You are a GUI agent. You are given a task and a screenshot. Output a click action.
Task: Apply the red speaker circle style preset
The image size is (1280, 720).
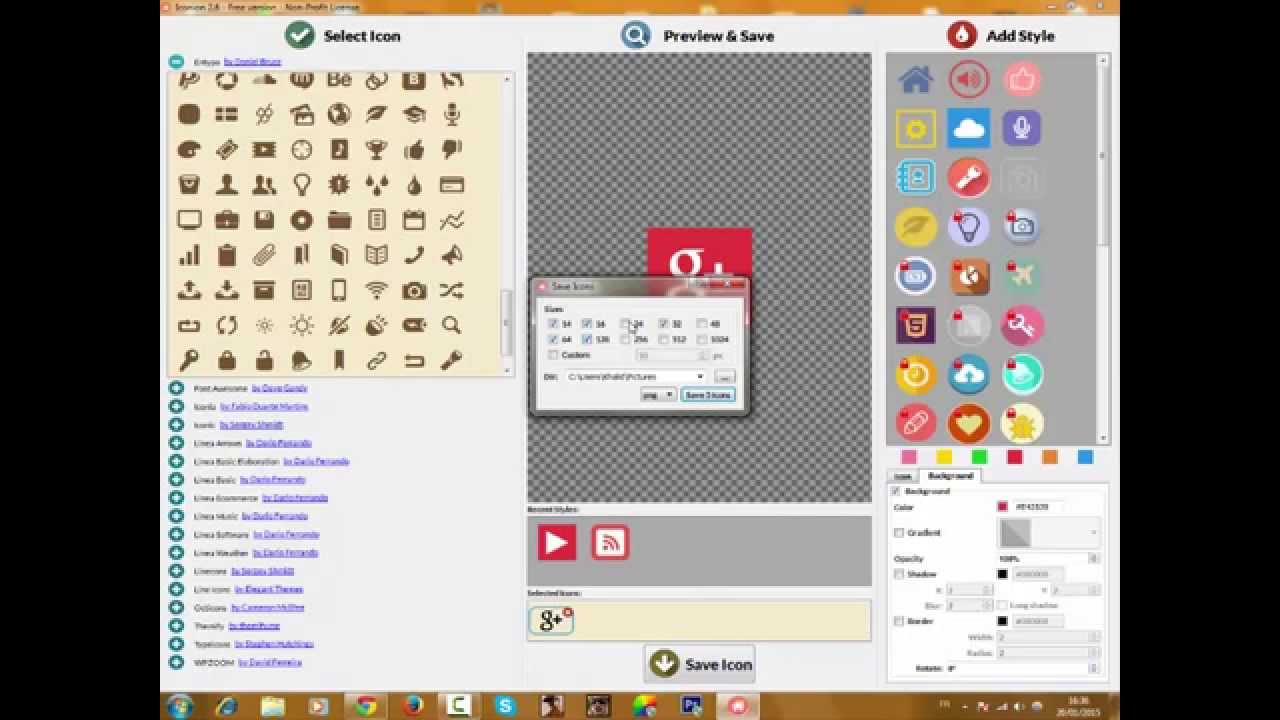click(968, 79)
